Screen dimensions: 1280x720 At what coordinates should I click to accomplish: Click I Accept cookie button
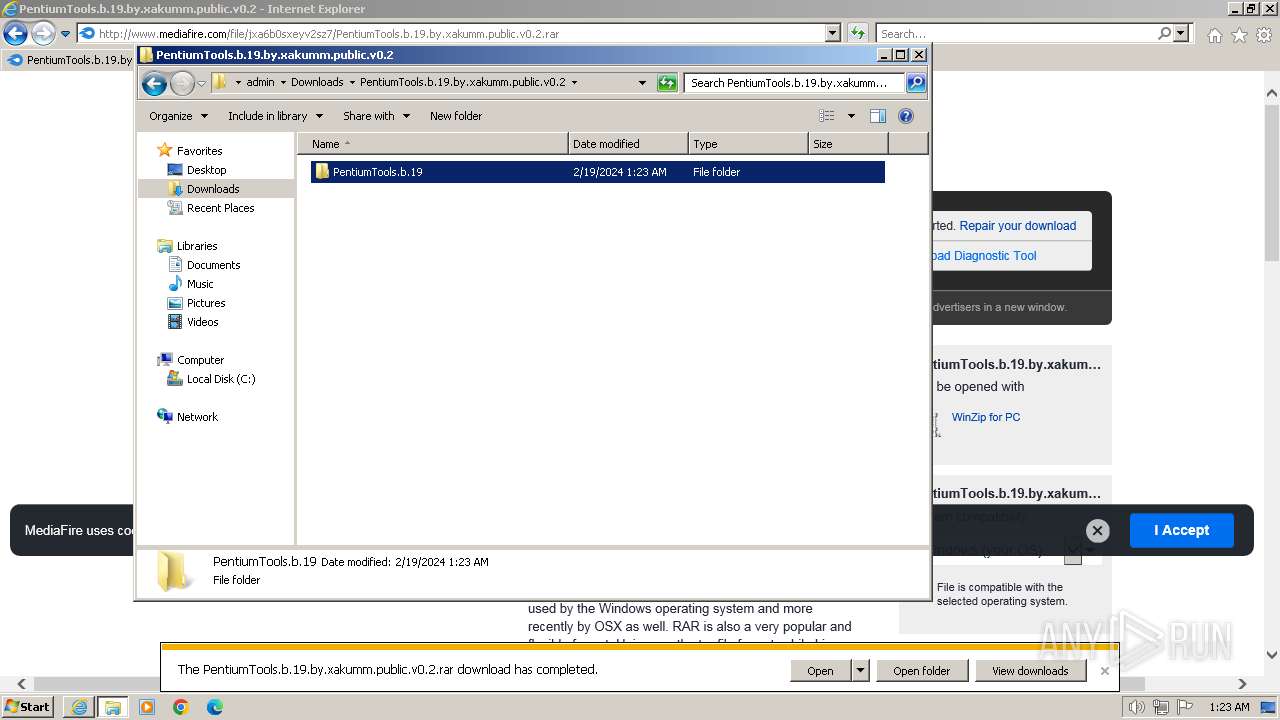1181,530
